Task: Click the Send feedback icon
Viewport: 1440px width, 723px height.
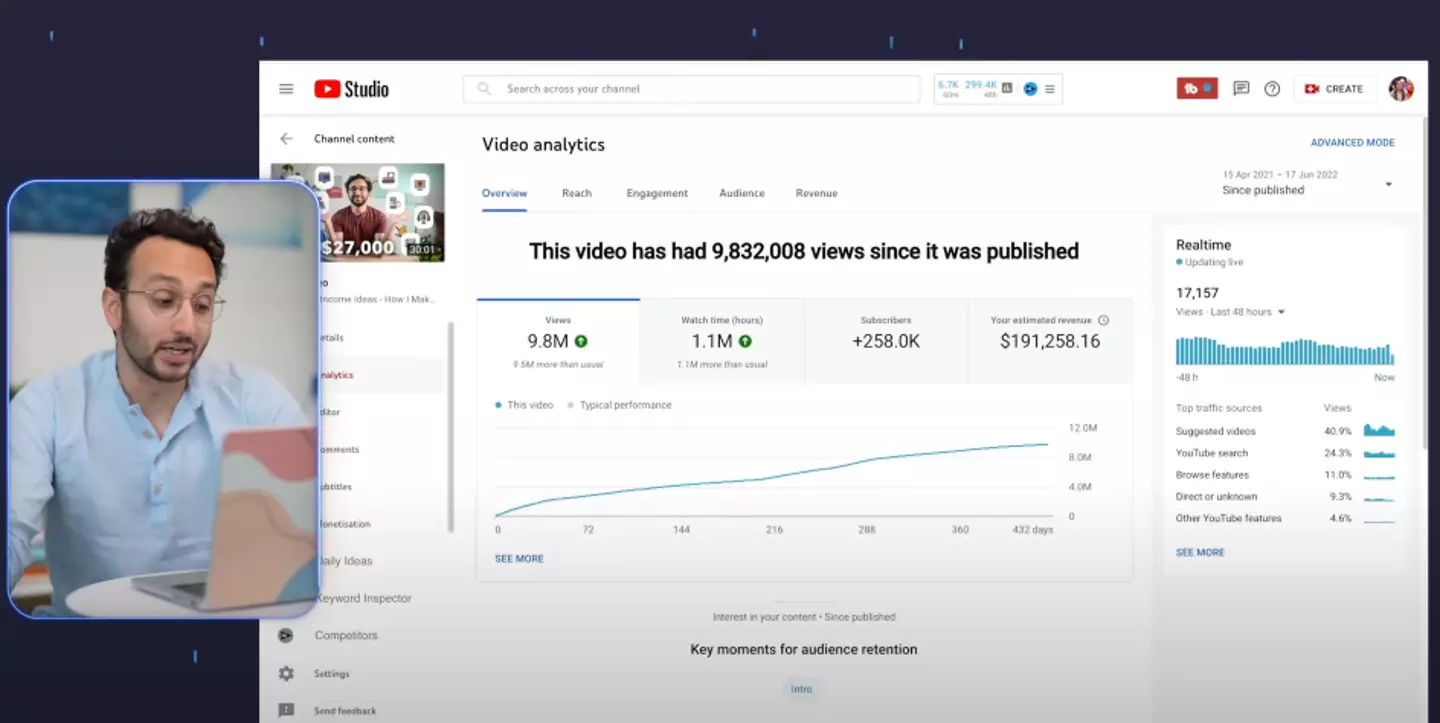Action: pos(286,711)
